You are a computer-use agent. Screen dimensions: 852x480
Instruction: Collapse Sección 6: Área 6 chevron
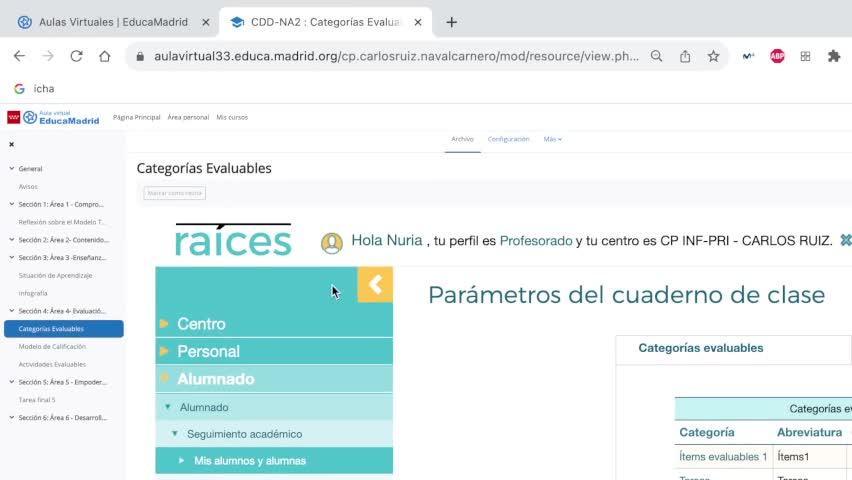coord(11,417)
